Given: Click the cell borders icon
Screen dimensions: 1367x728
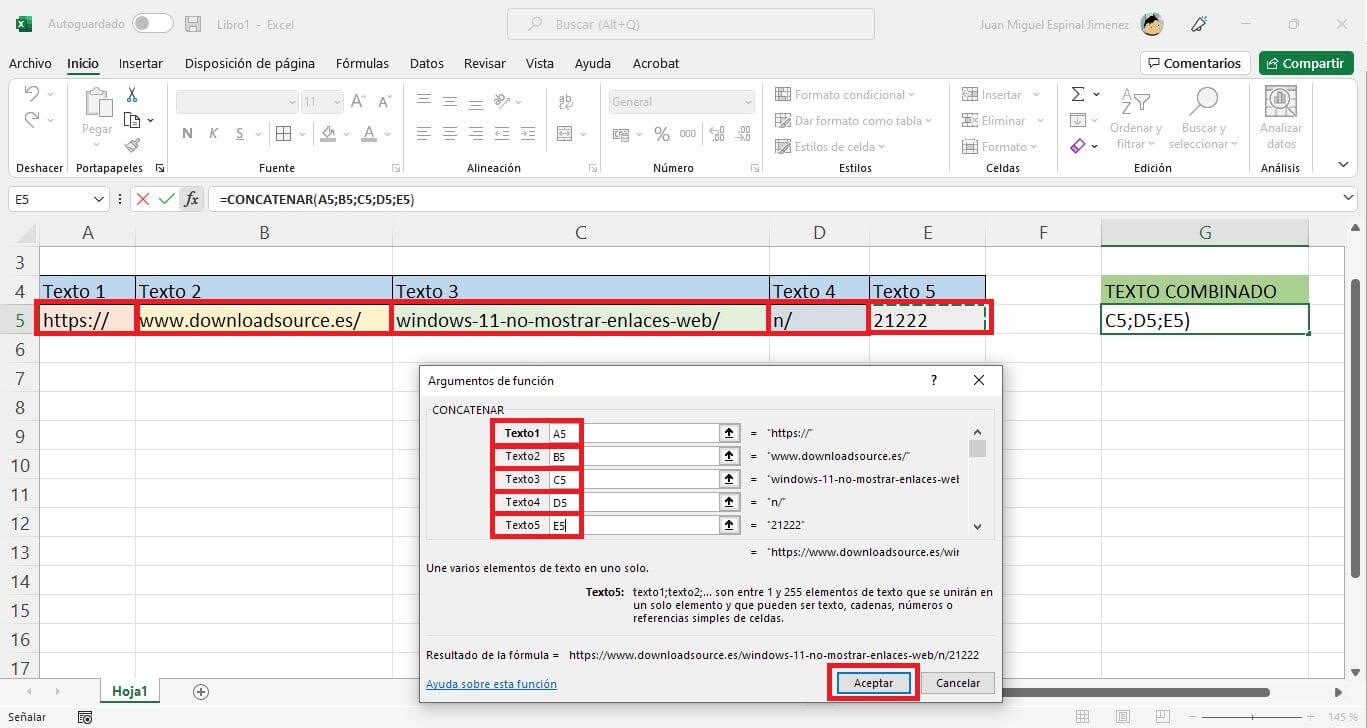Looking at the screenshot, I should (283, 133).
